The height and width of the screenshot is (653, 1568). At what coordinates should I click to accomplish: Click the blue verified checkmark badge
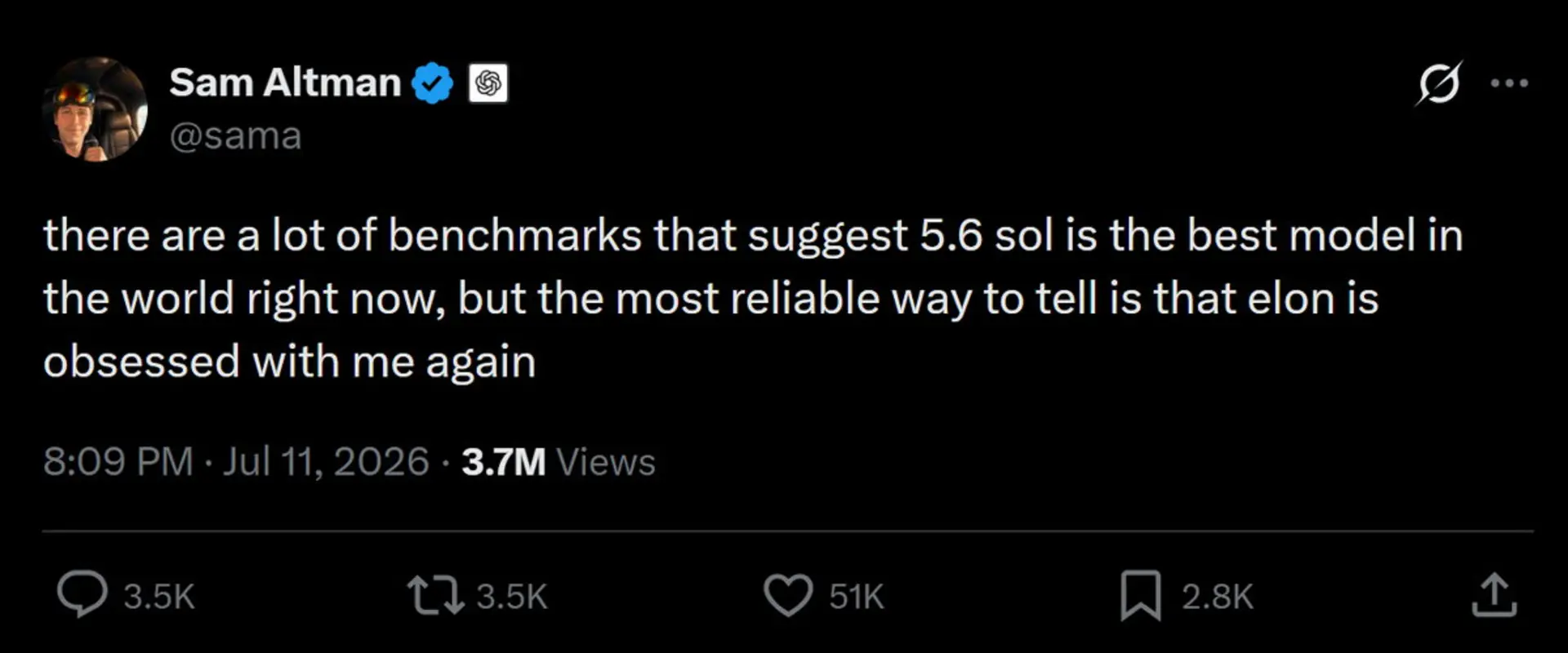432,83
